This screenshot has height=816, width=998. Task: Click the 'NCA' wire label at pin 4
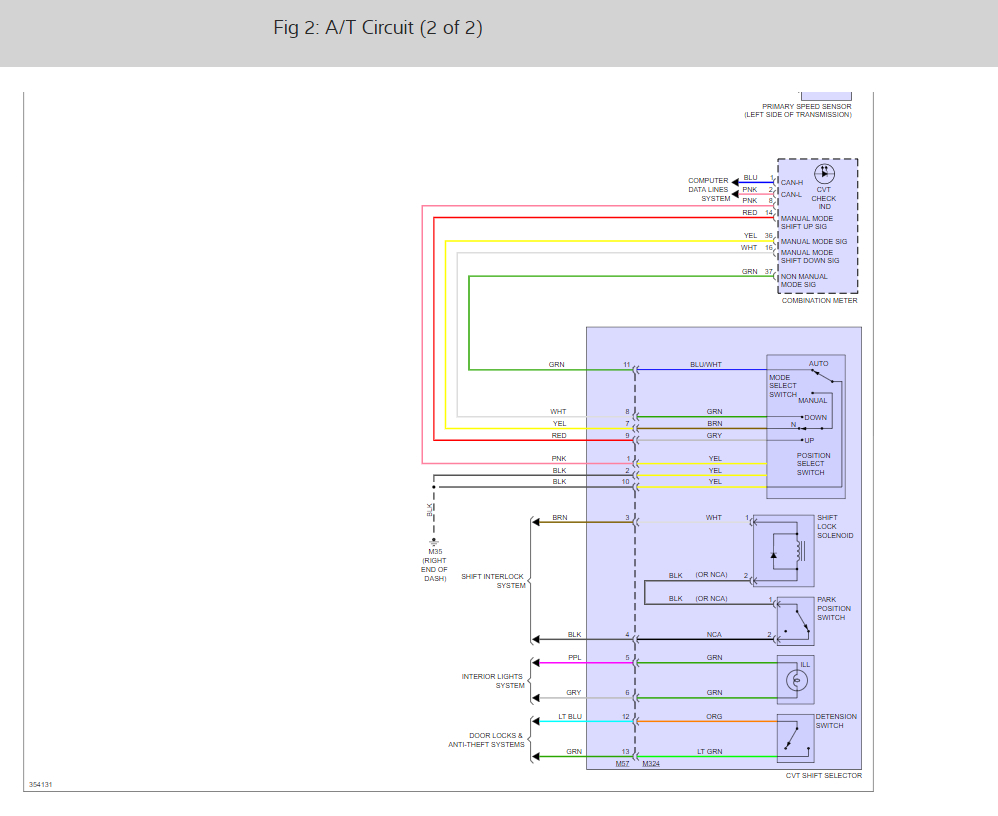coord(714,635)
